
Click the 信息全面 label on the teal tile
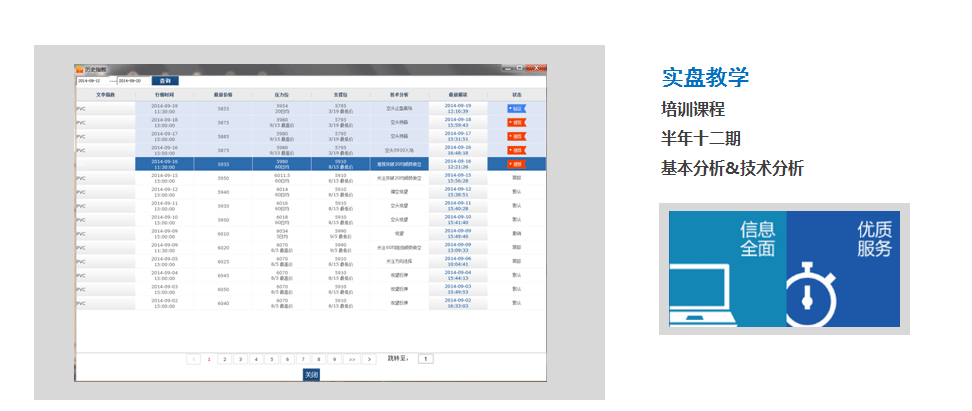(758, 239)
